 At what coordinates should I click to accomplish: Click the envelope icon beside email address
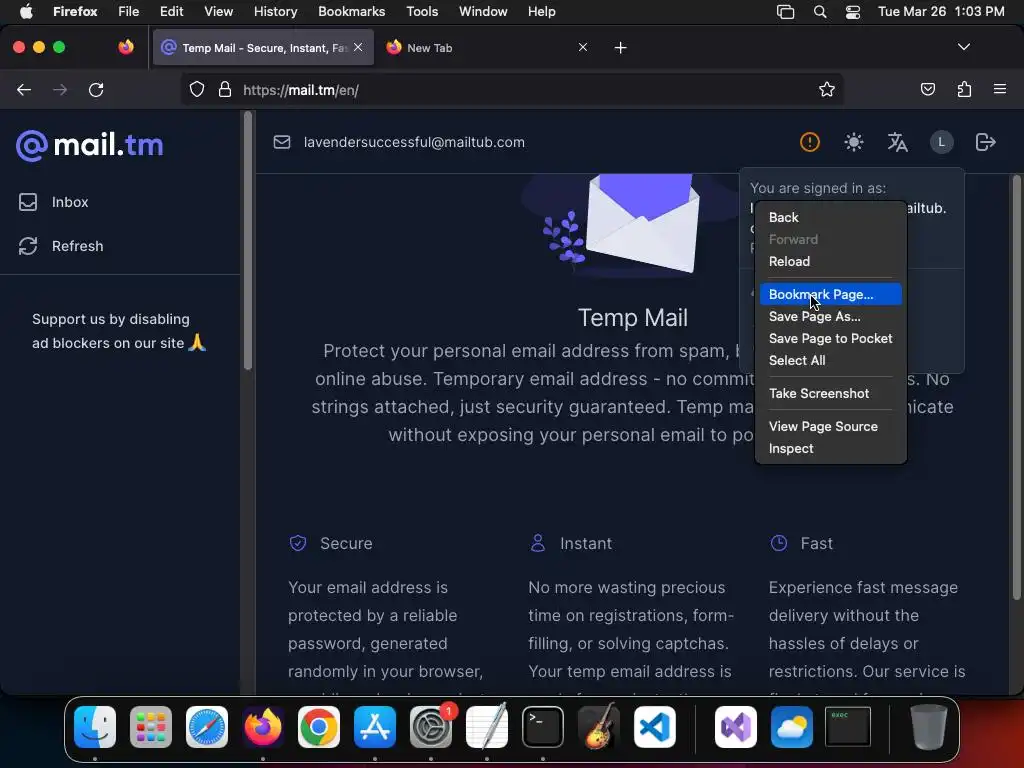pyautogui.click(x=281, y=142)
